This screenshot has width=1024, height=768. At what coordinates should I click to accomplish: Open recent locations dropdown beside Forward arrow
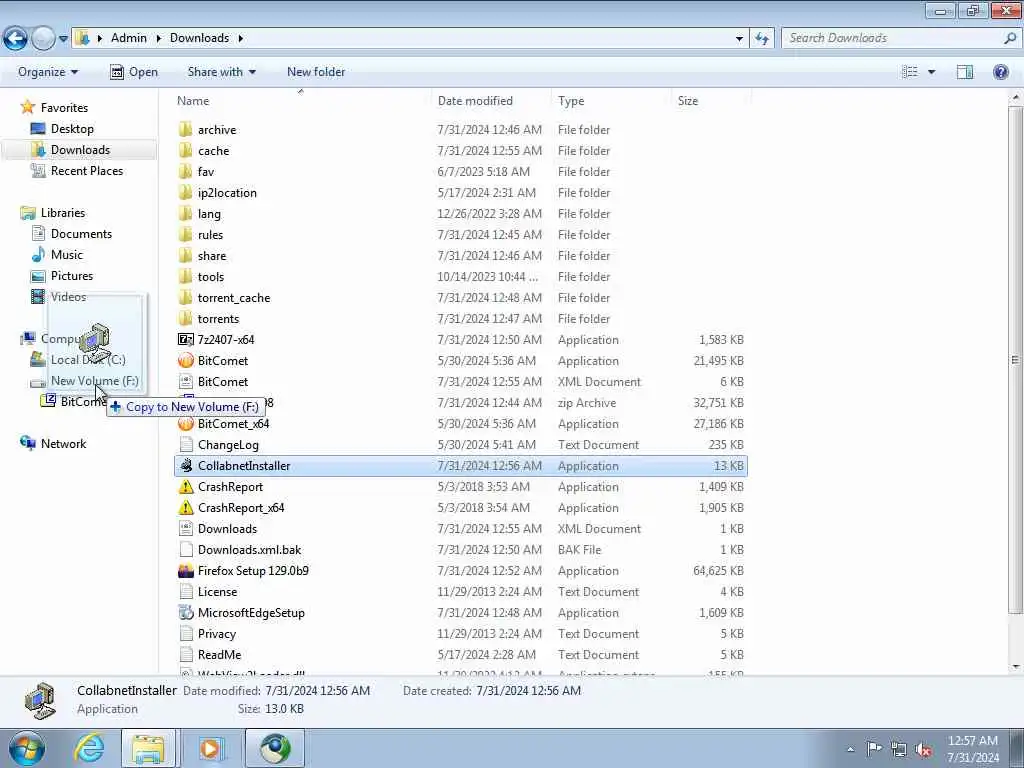[63, 39]
